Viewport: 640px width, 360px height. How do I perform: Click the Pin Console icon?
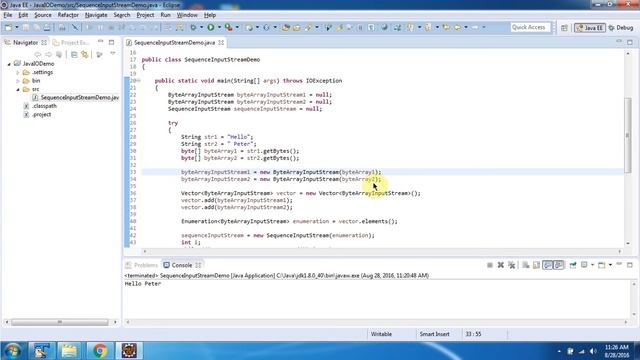[573, 265]
